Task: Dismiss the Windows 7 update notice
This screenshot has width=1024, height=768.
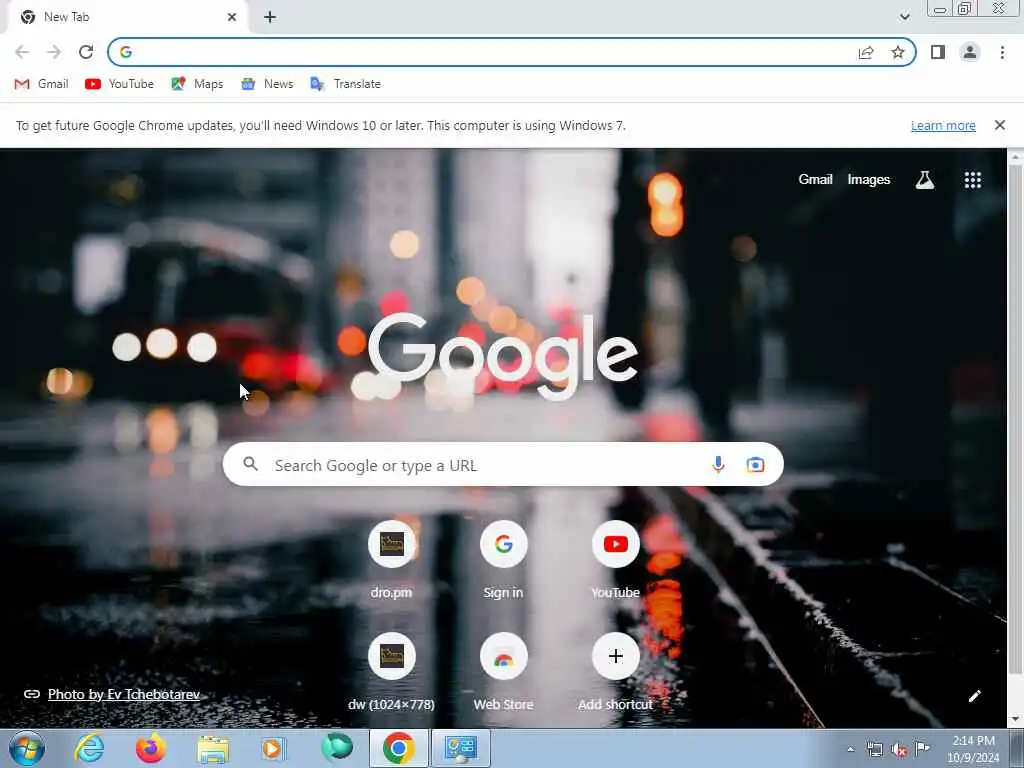Action: [x=999, y=125]
